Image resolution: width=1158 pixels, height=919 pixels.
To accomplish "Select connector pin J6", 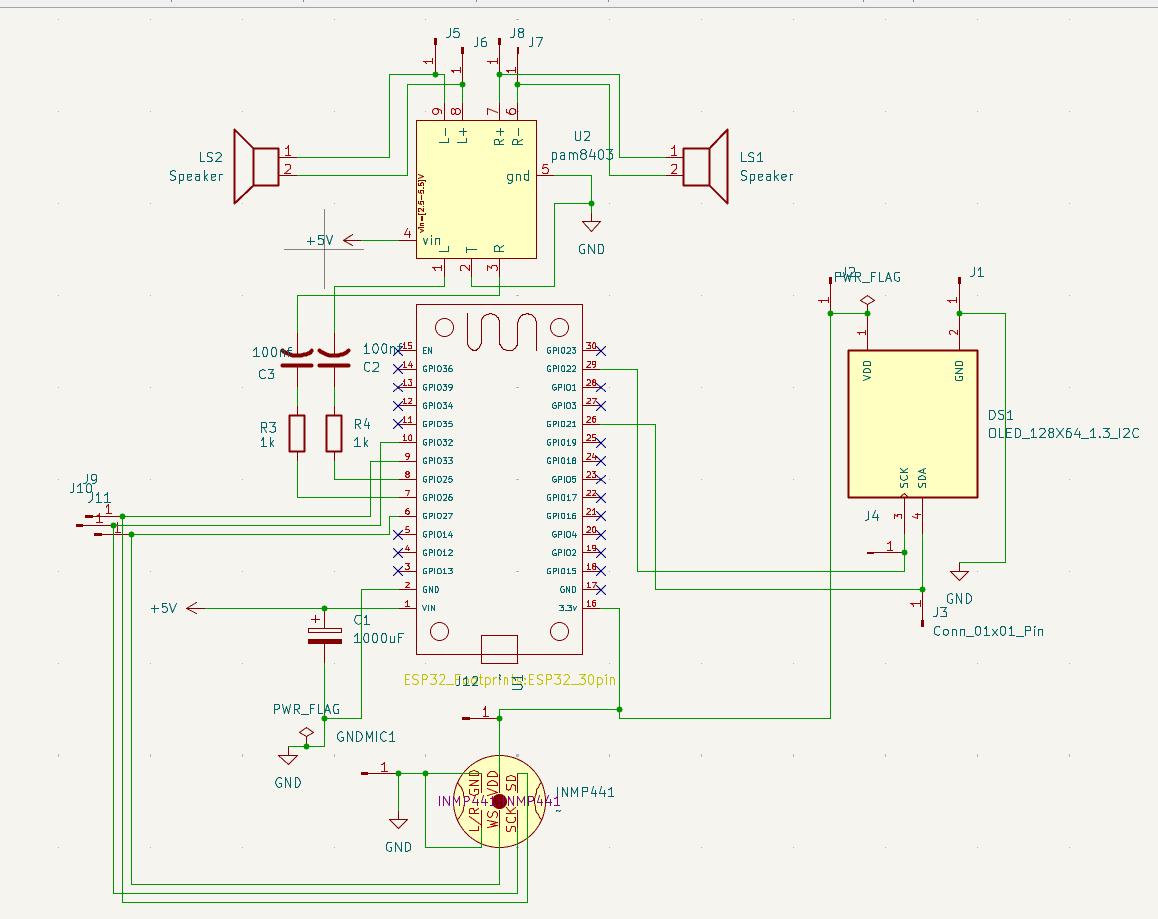I will pyautogui.click(x=462, y=66).
